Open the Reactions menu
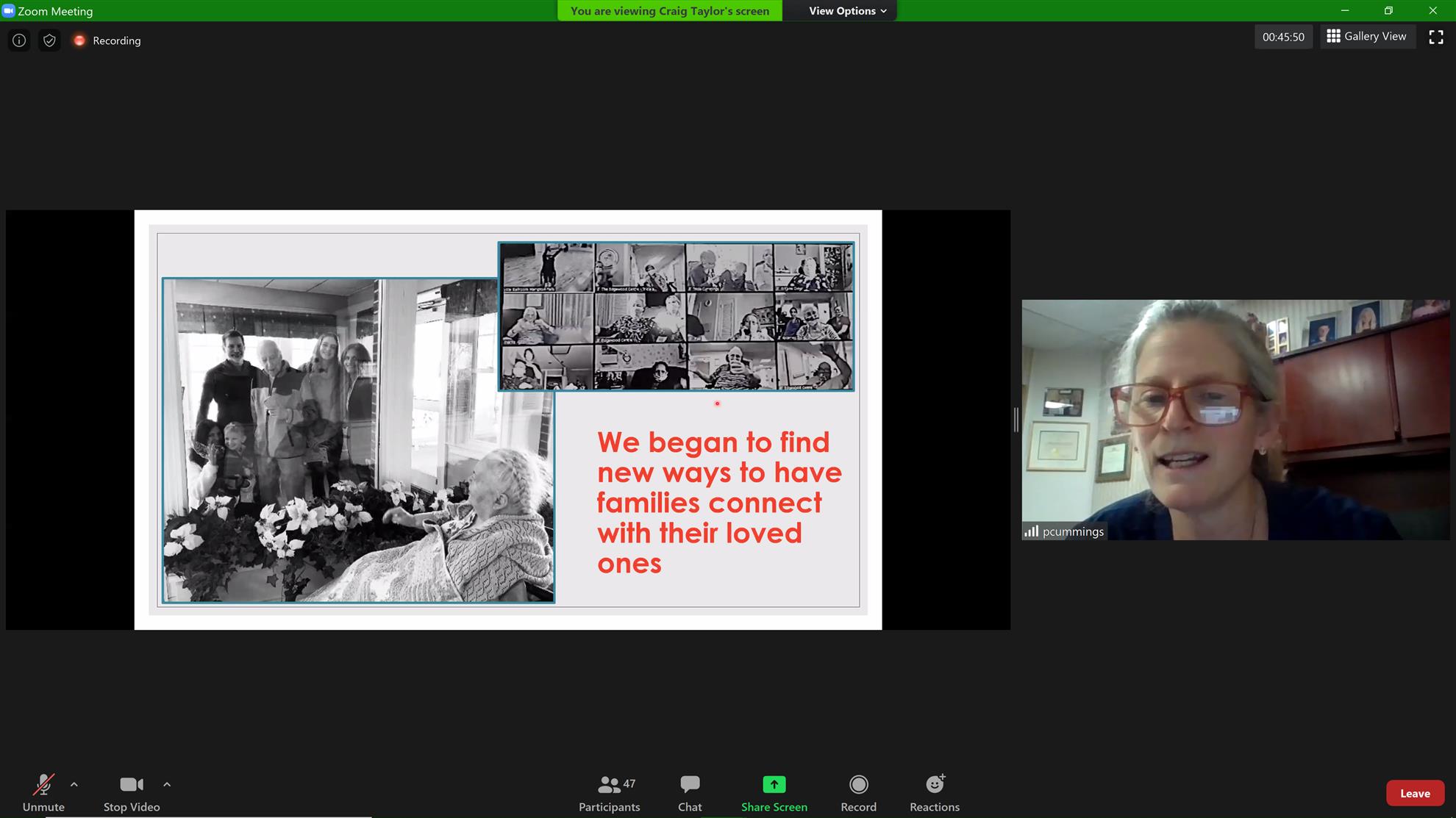1456x818 pixels. pyautogui.click(x=934, y=793)
